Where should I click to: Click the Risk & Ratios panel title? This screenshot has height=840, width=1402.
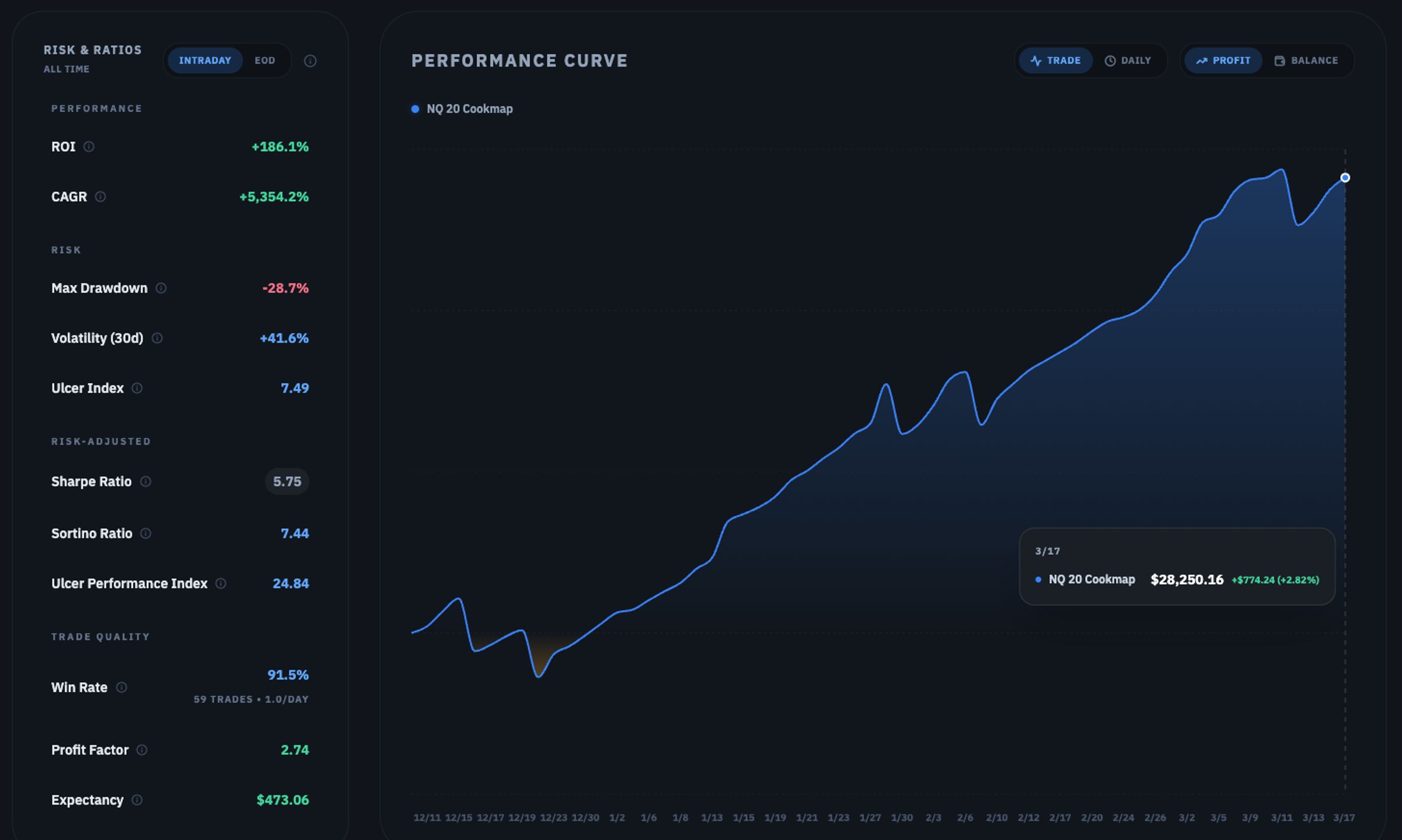pyautogui.click(x=93, y=50)
